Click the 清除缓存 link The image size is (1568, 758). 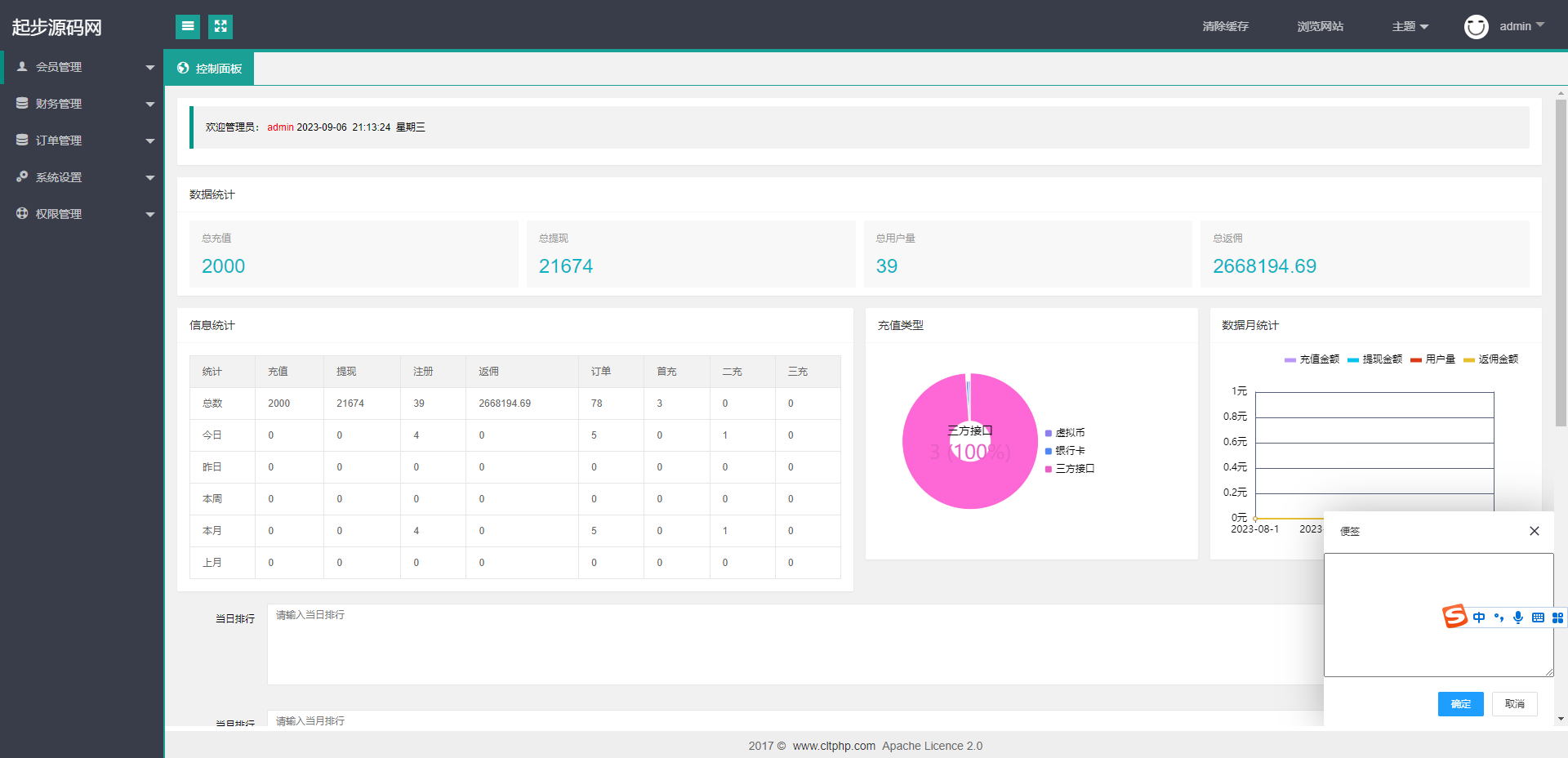pyautogui.click(x=1225, y=26)
